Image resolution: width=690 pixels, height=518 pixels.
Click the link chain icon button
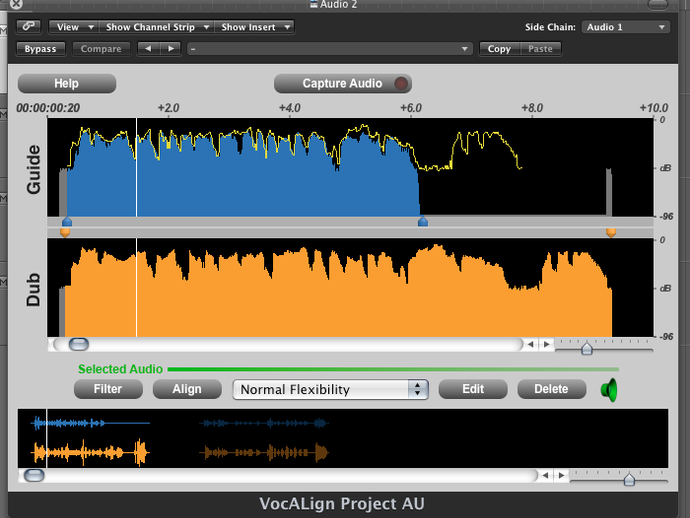click(x=29, y=26)
